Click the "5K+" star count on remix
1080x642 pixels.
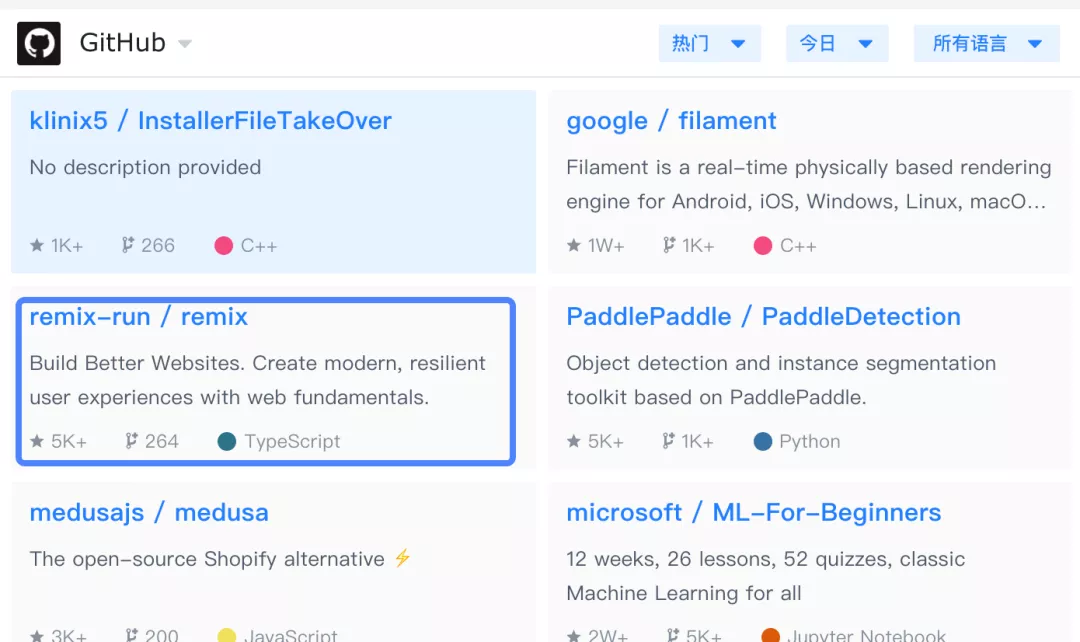tap(69, 442)
